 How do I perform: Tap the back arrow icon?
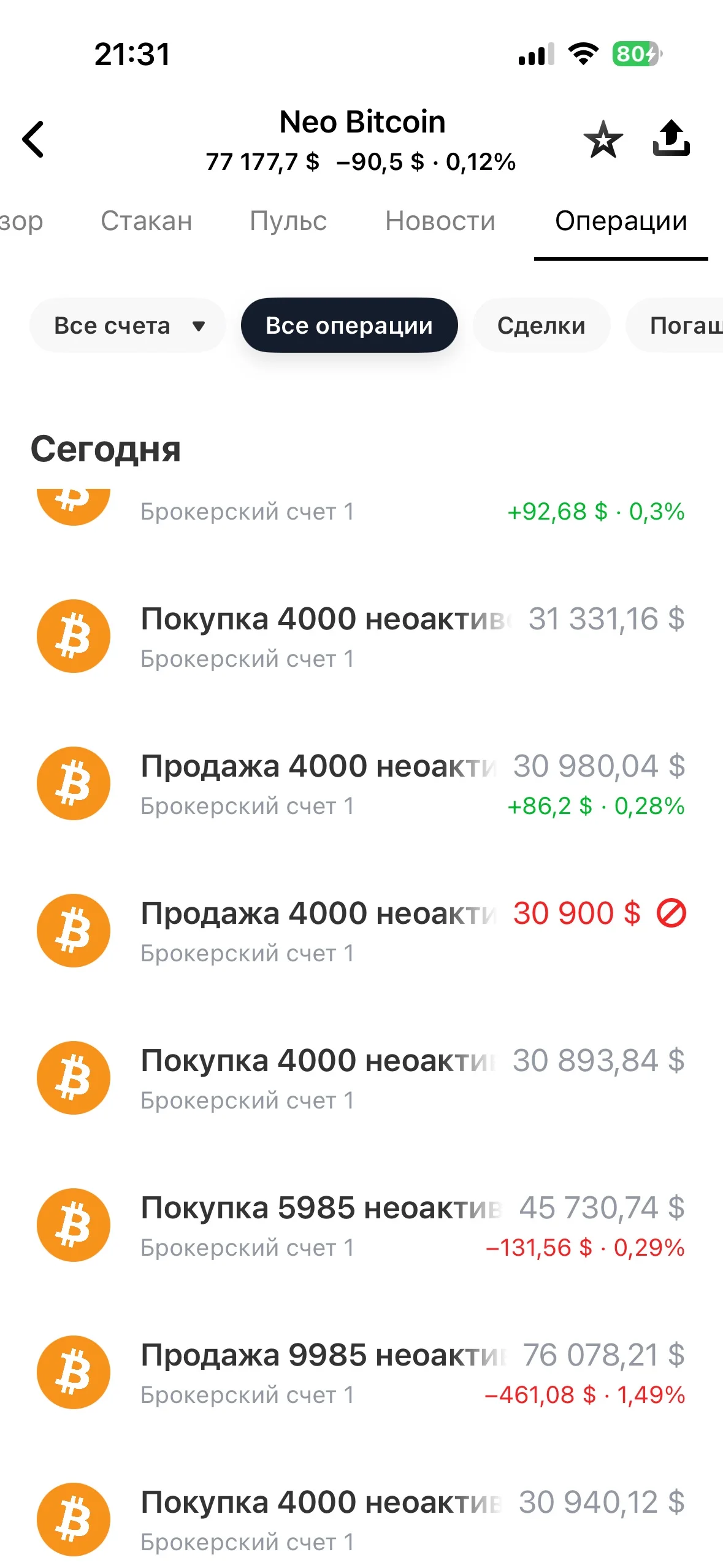[33, 139]
